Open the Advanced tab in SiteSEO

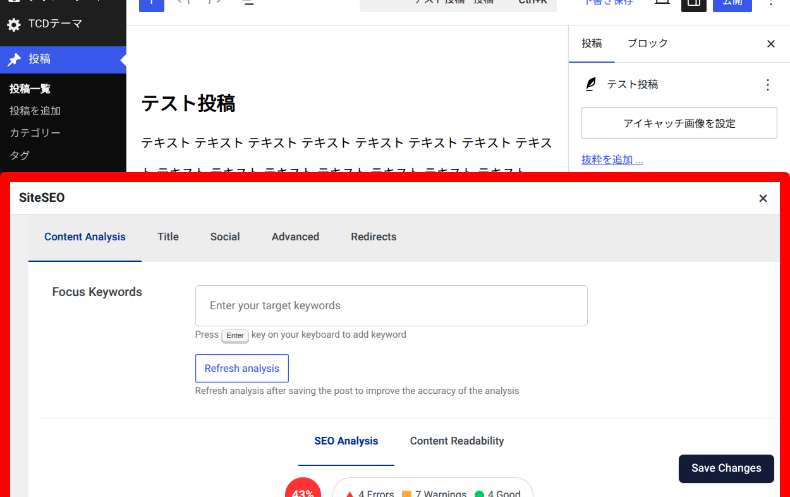(295, 237)
